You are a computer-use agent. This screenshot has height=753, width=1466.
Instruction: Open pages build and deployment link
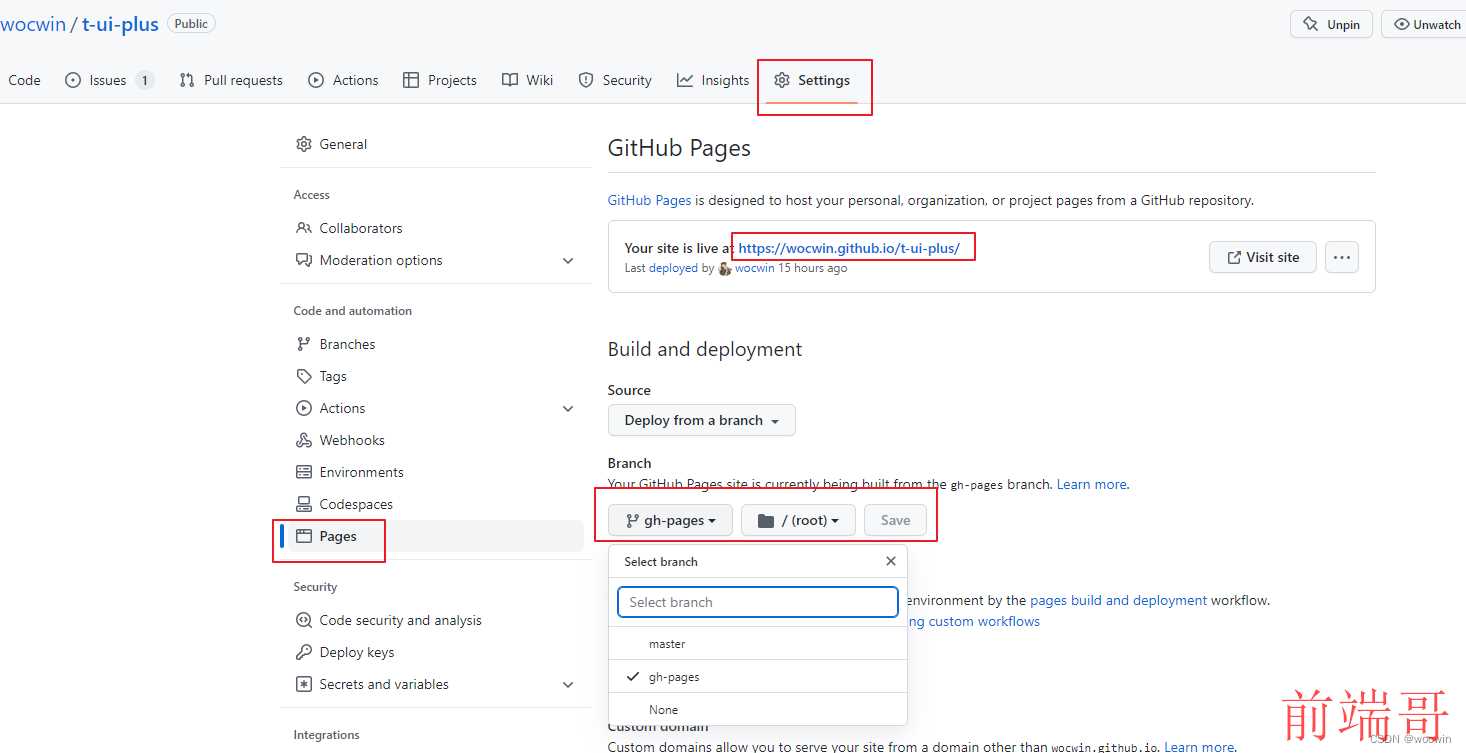(x=1118, y=600)
